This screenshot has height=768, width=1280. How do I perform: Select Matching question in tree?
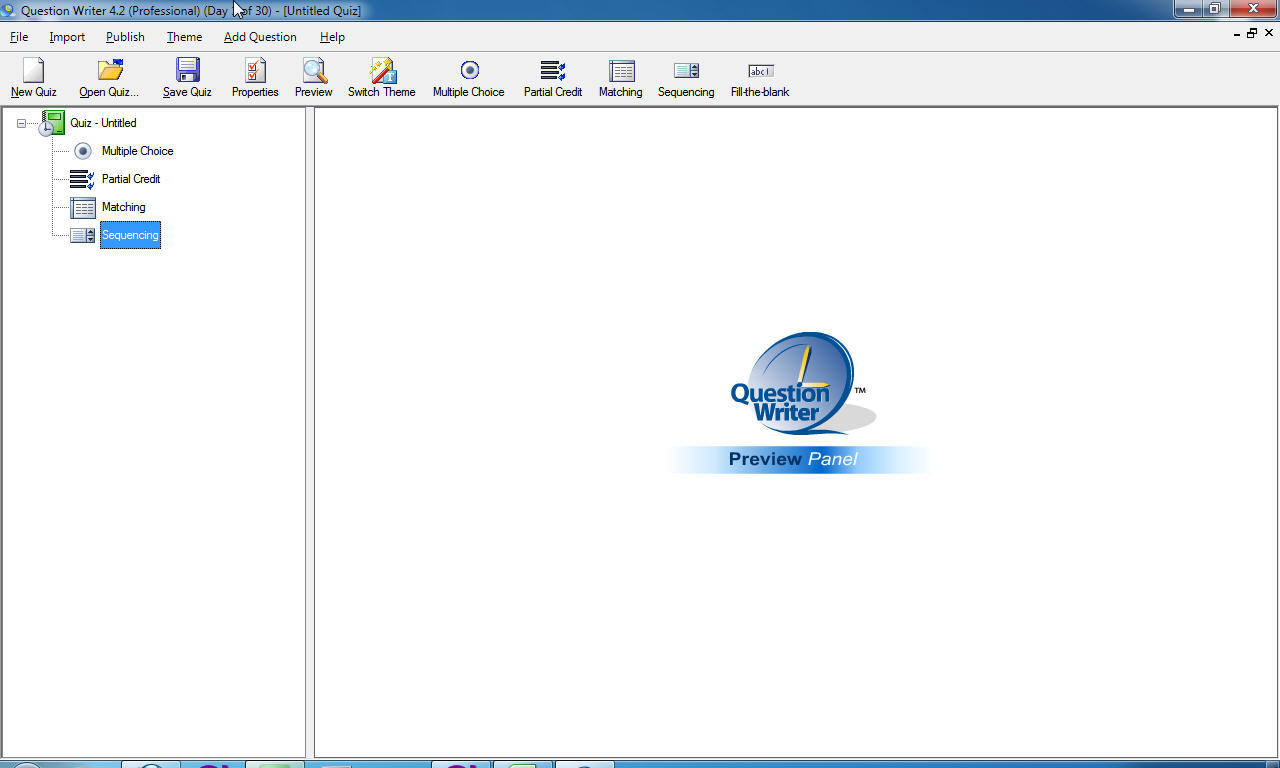coord(123,207)
